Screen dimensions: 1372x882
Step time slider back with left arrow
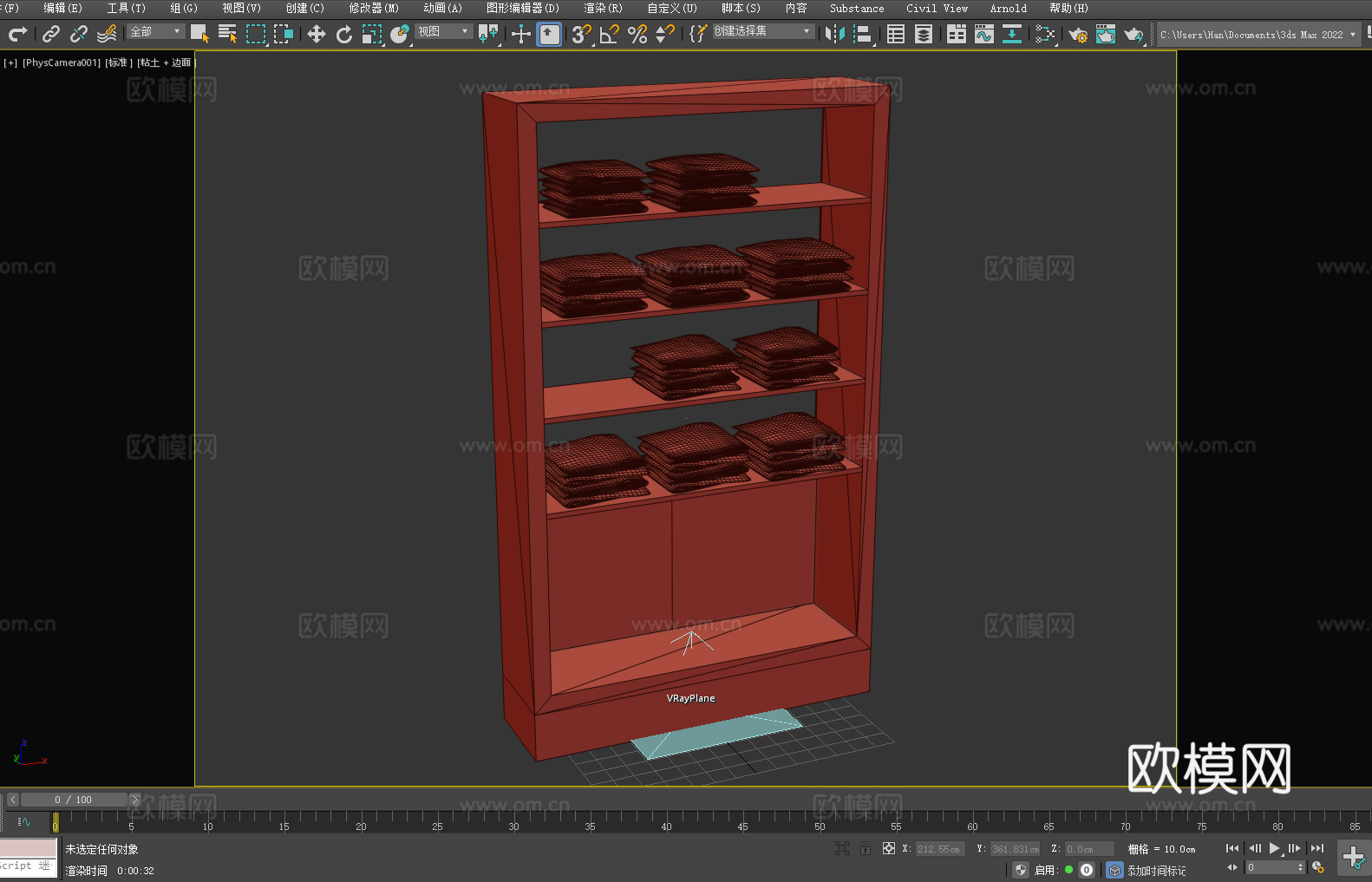click(13, 800)
